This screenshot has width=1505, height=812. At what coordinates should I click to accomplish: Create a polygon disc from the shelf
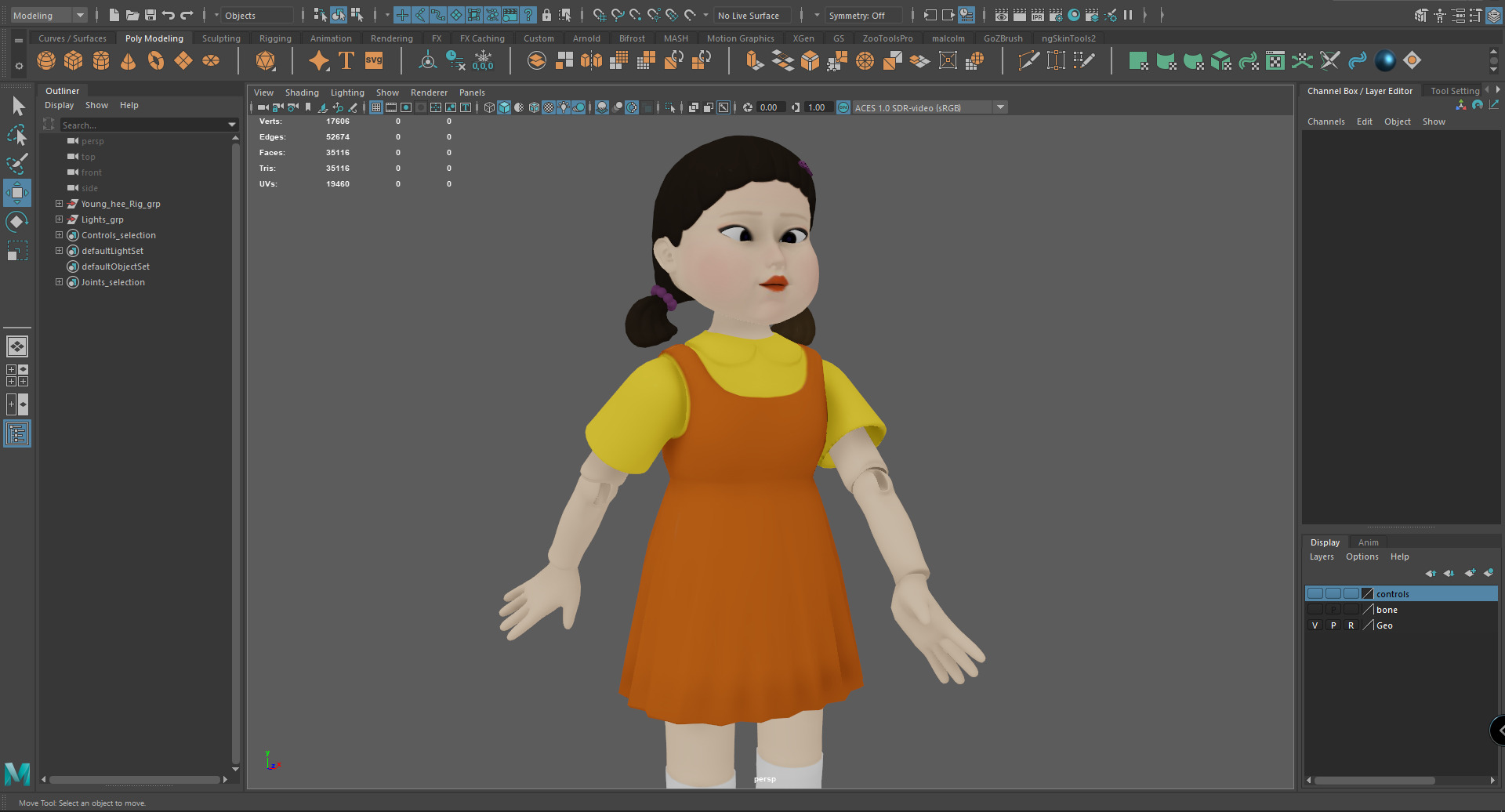pos(211,60)
